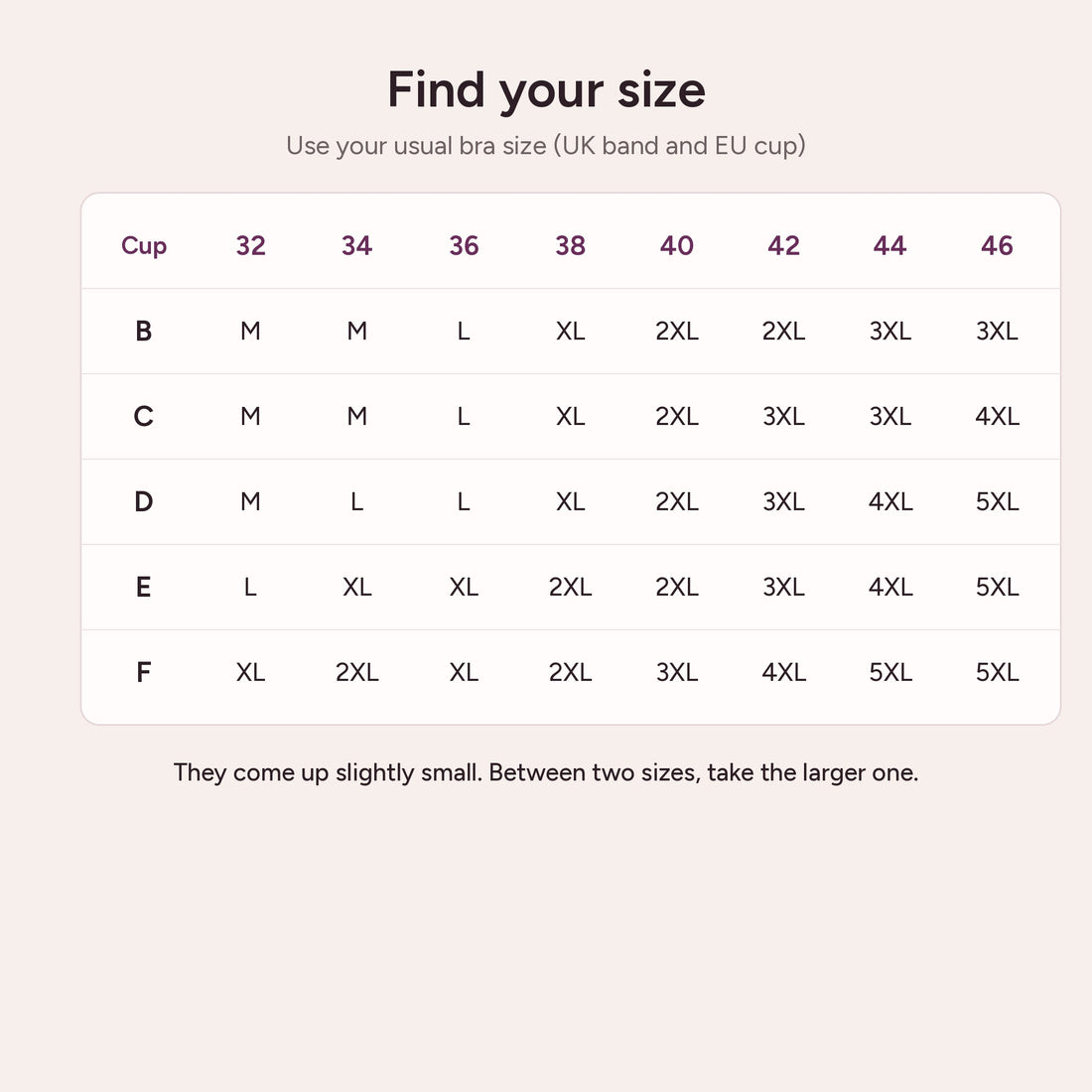Select the Cup column header
Screen dimensions: 1092x1092
point(144,246)
